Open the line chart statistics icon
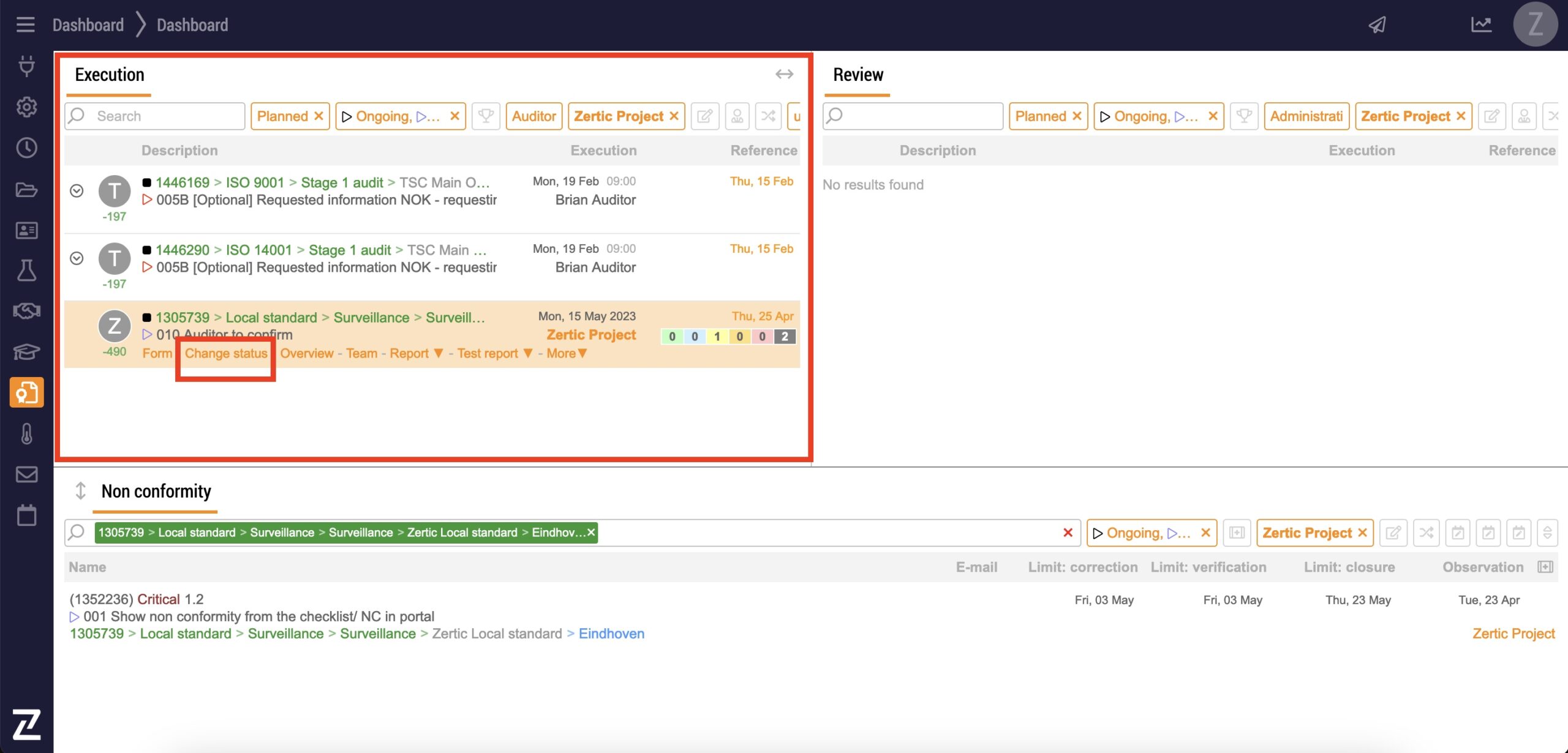Screen dimensions: 1568x753 [x=1481, y=24]
